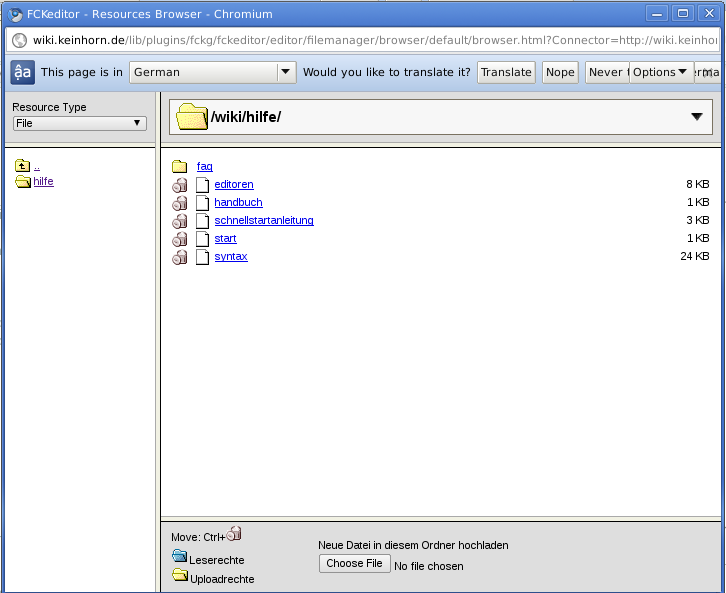This screenshot has height=593, width=726.
Task: Click the file icon next to start
Action: point(202,239)
